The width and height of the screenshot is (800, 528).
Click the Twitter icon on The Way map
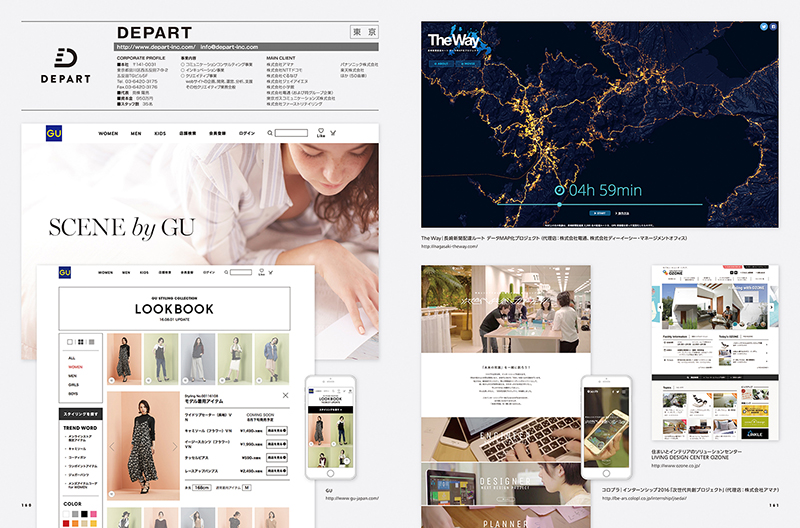point(764,27)
